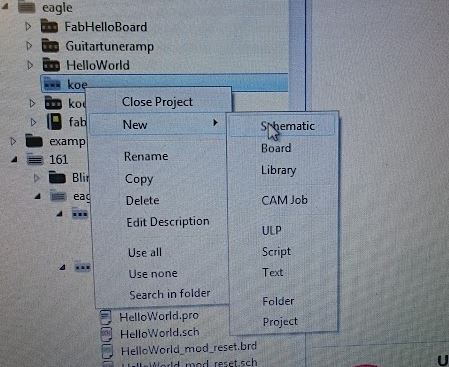Expand the examples folder
This screenshot has width=449, height=367.
point(13,141)
